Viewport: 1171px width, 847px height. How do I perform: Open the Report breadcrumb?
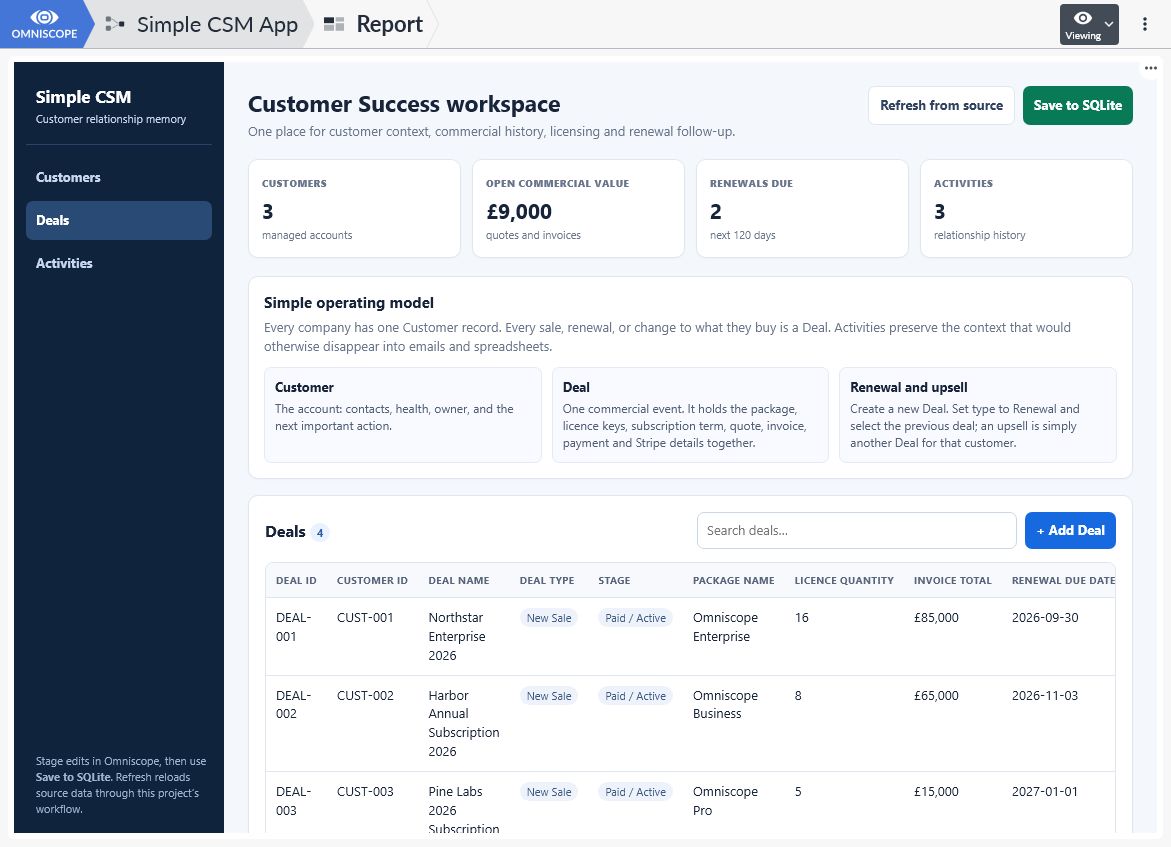(x=390, y=24)
